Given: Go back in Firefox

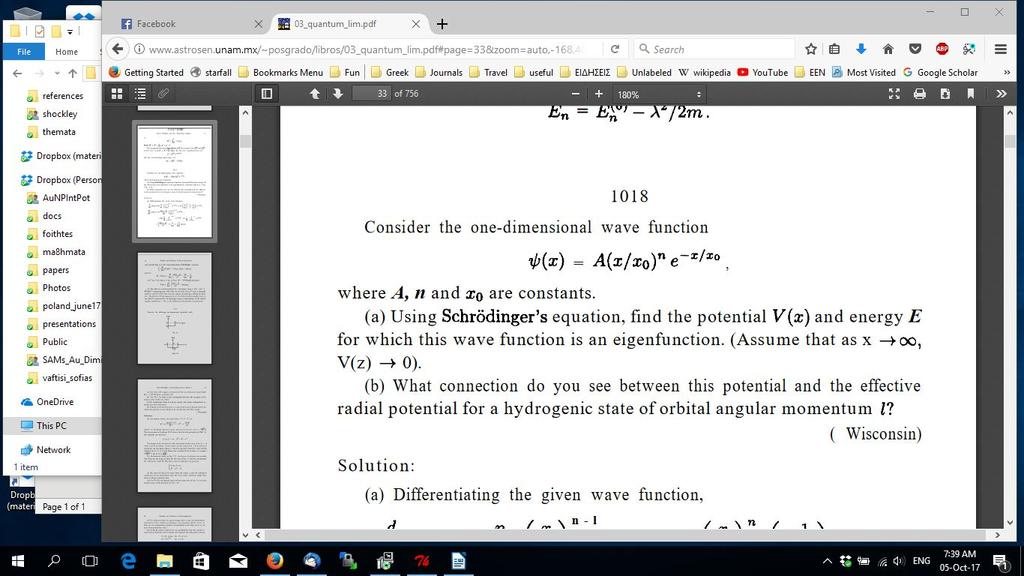Looking at the screenshot, I should (118, 49).
